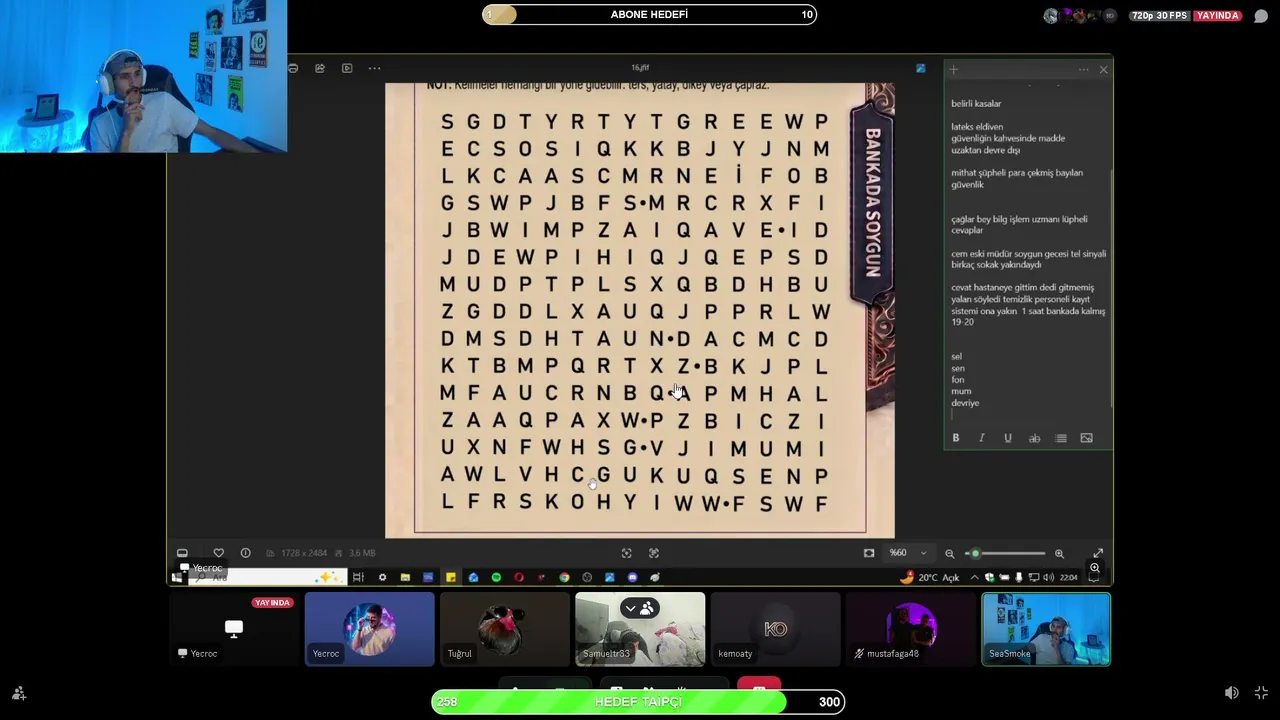Select the Yecroc screen share tile
1280x720 pixels.
pos(234,629)
